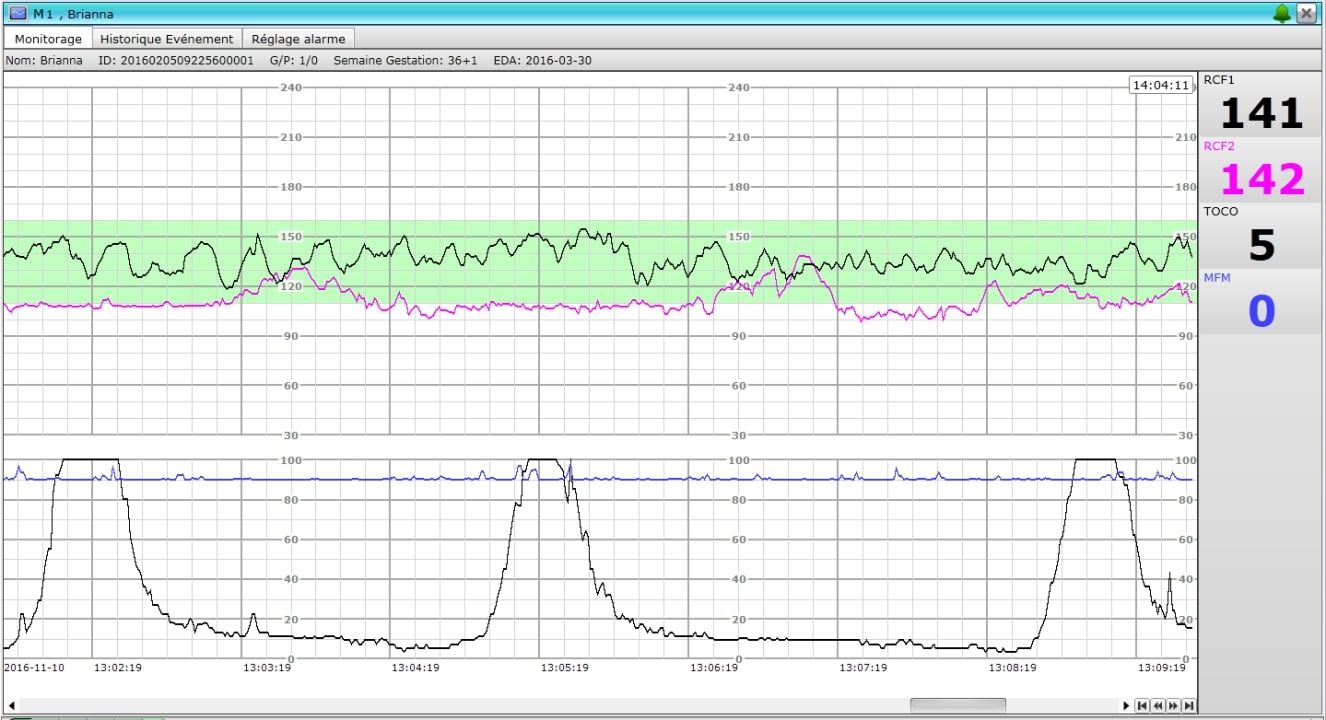Viewport: 1326px width, 720px height.
Task: Click the scrollbar right arrow
Action: (1126, 706)
